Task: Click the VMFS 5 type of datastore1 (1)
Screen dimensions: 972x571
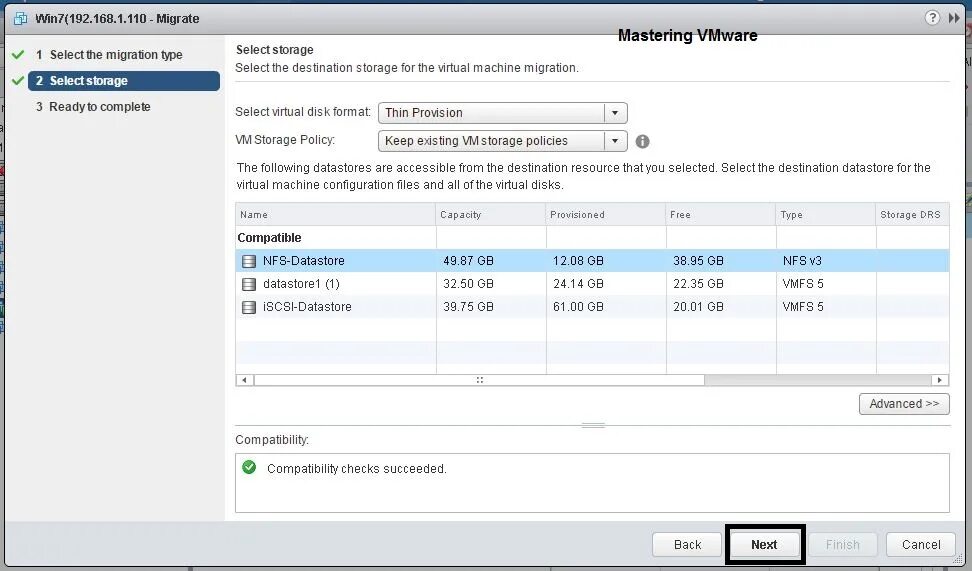Action: click(803, 284)
